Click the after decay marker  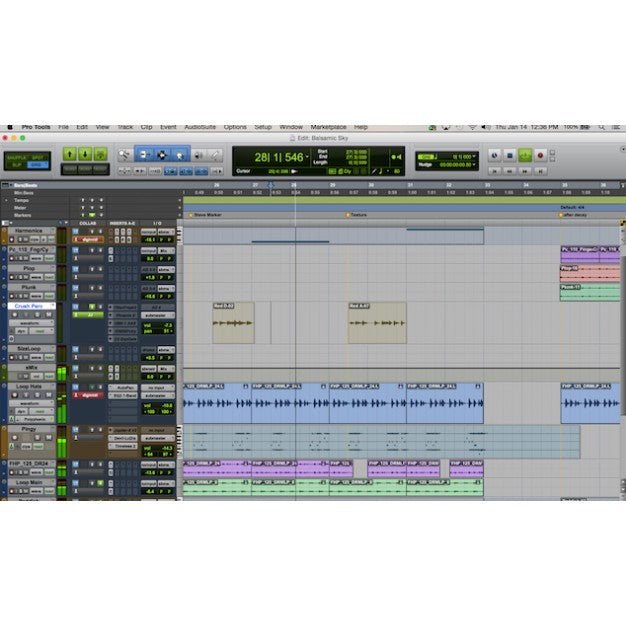coord(574,215)
